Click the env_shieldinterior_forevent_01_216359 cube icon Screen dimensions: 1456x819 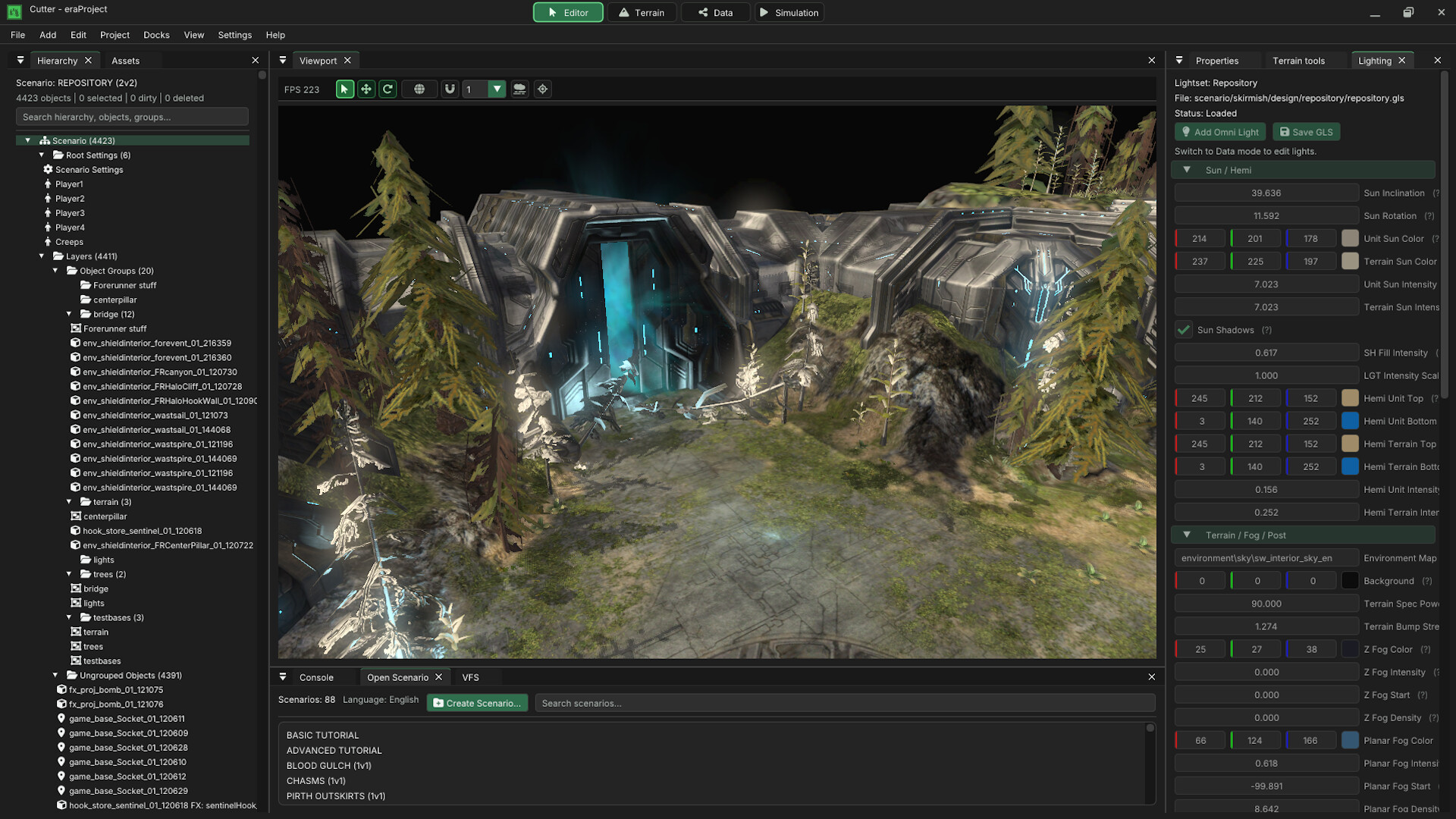click(x=76, y=343)
